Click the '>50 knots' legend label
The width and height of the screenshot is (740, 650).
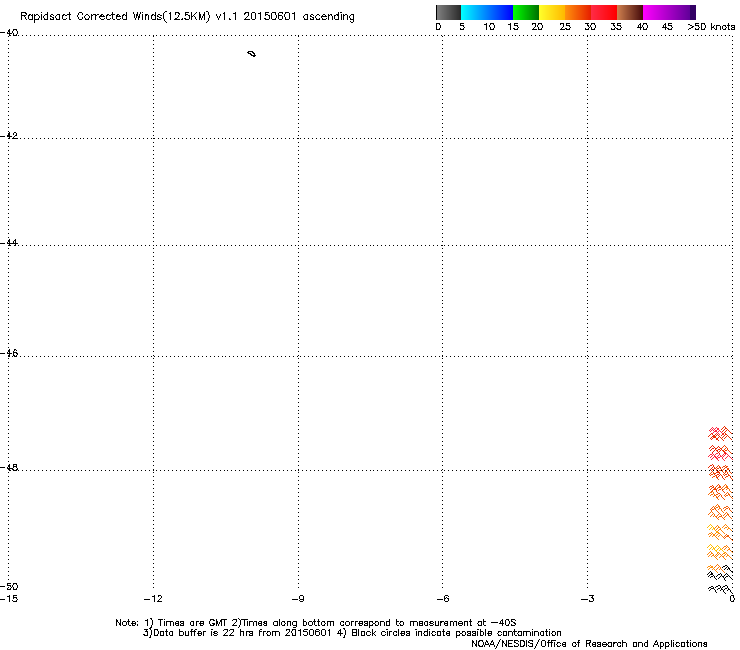coord(711,27)
